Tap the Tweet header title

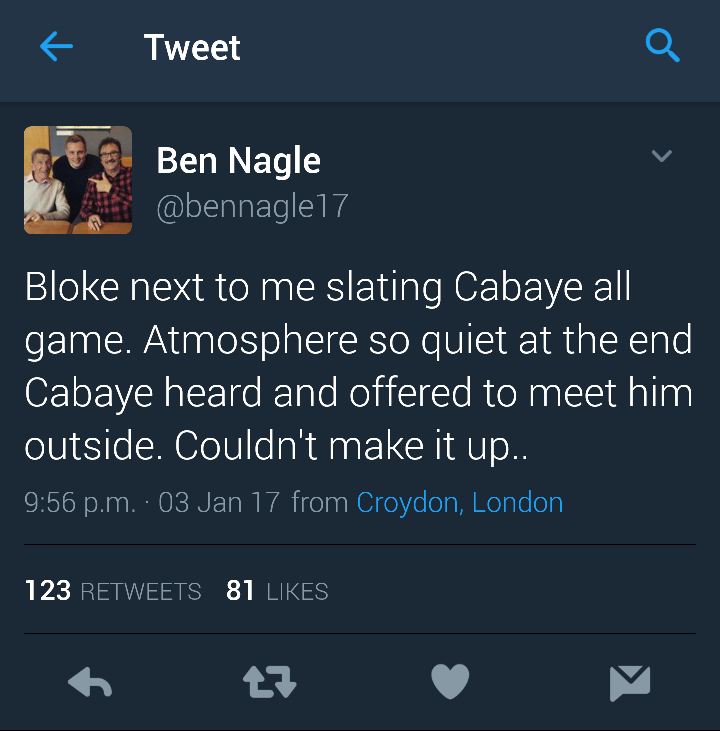pyautogui.click(x=192, y=47)
